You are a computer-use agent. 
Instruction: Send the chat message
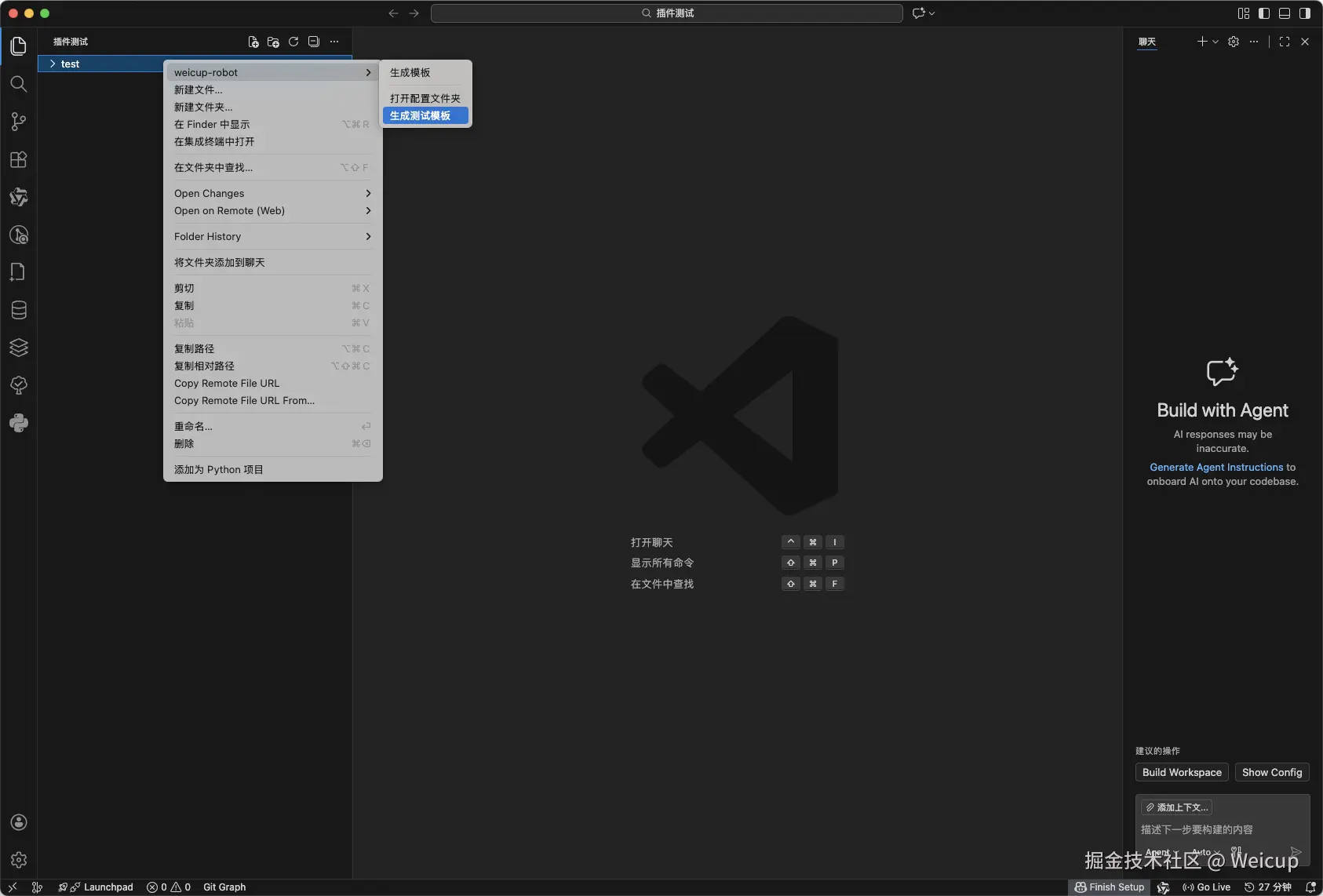(1296, 852)
